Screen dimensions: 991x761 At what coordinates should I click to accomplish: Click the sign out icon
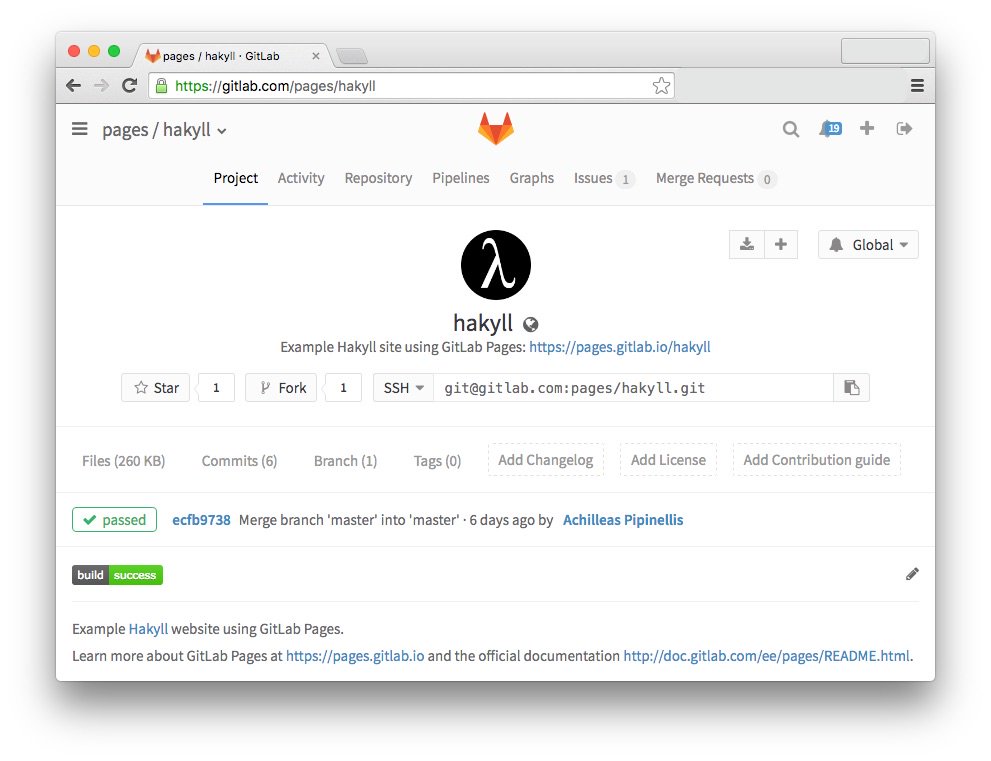904,129
